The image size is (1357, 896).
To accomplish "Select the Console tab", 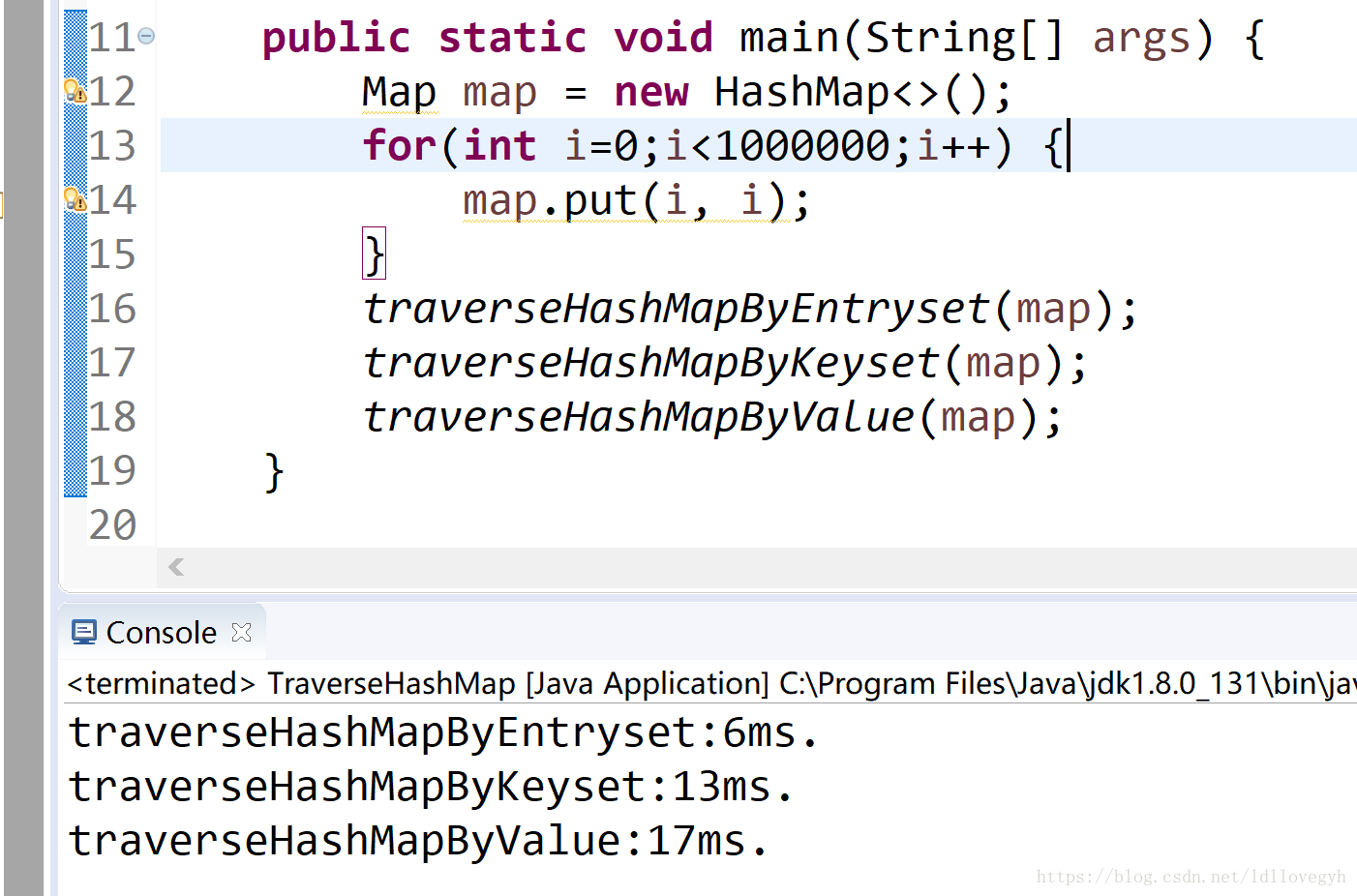I will point(162,631).
